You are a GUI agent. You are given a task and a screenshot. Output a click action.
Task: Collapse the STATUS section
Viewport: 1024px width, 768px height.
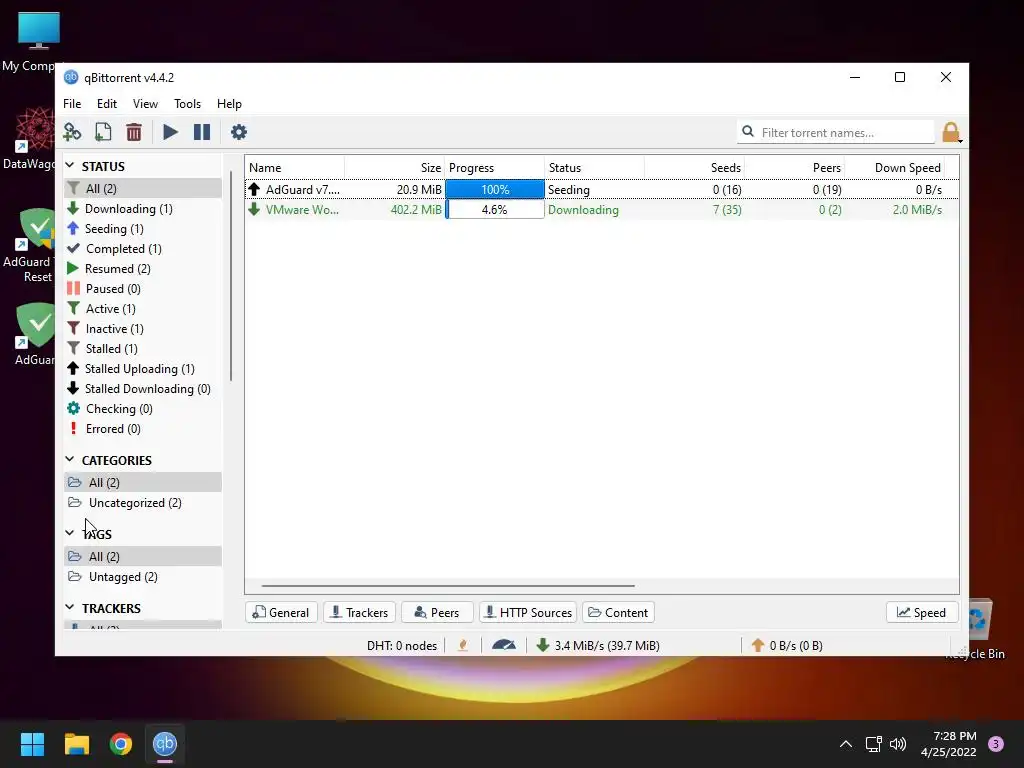70,166
